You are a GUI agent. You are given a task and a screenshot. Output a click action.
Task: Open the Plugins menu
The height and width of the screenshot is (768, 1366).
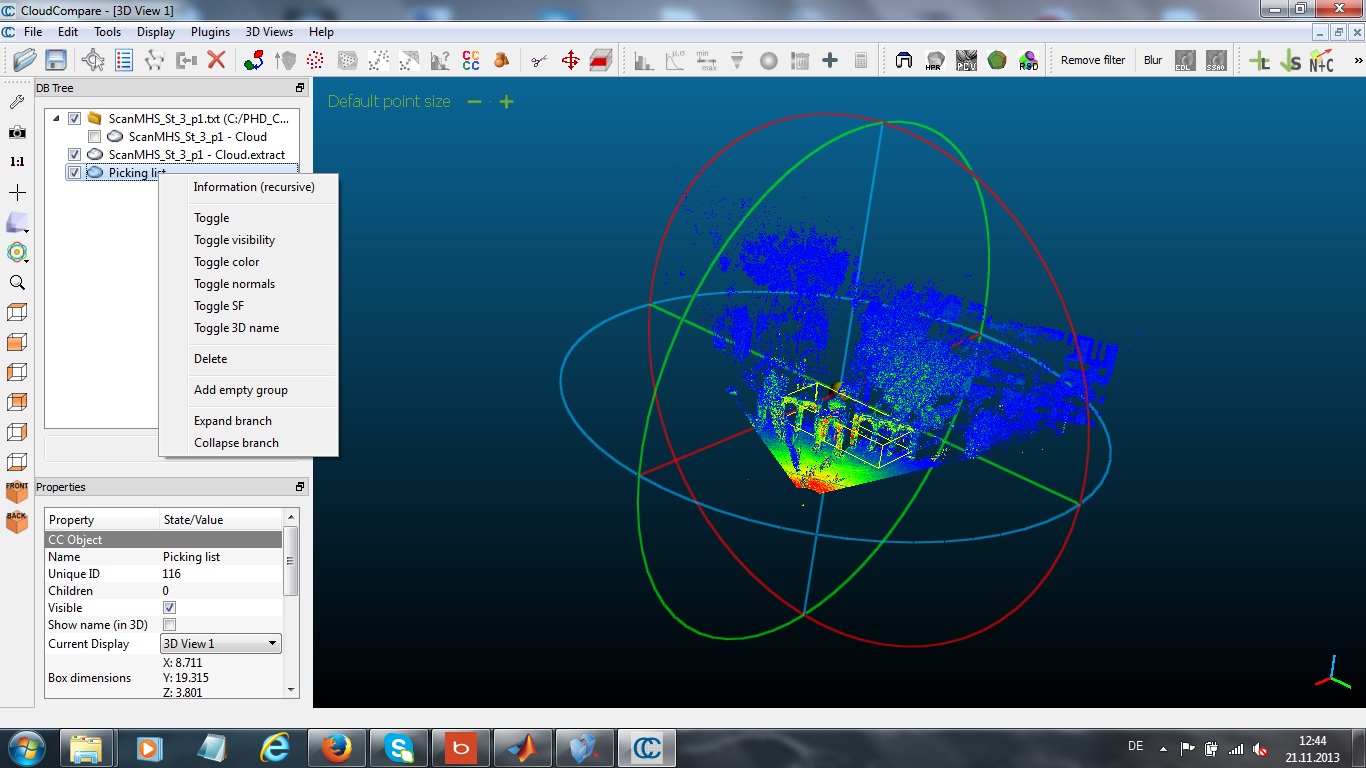click(210, 32)
